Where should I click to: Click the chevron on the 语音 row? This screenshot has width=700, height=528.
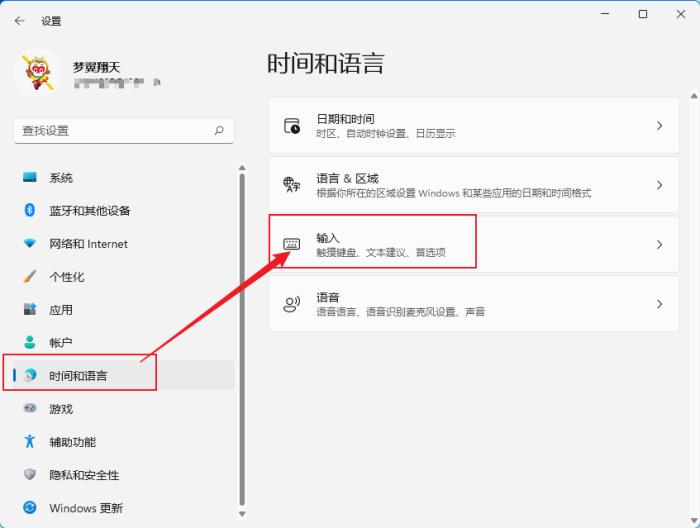(x=659, y=304)
